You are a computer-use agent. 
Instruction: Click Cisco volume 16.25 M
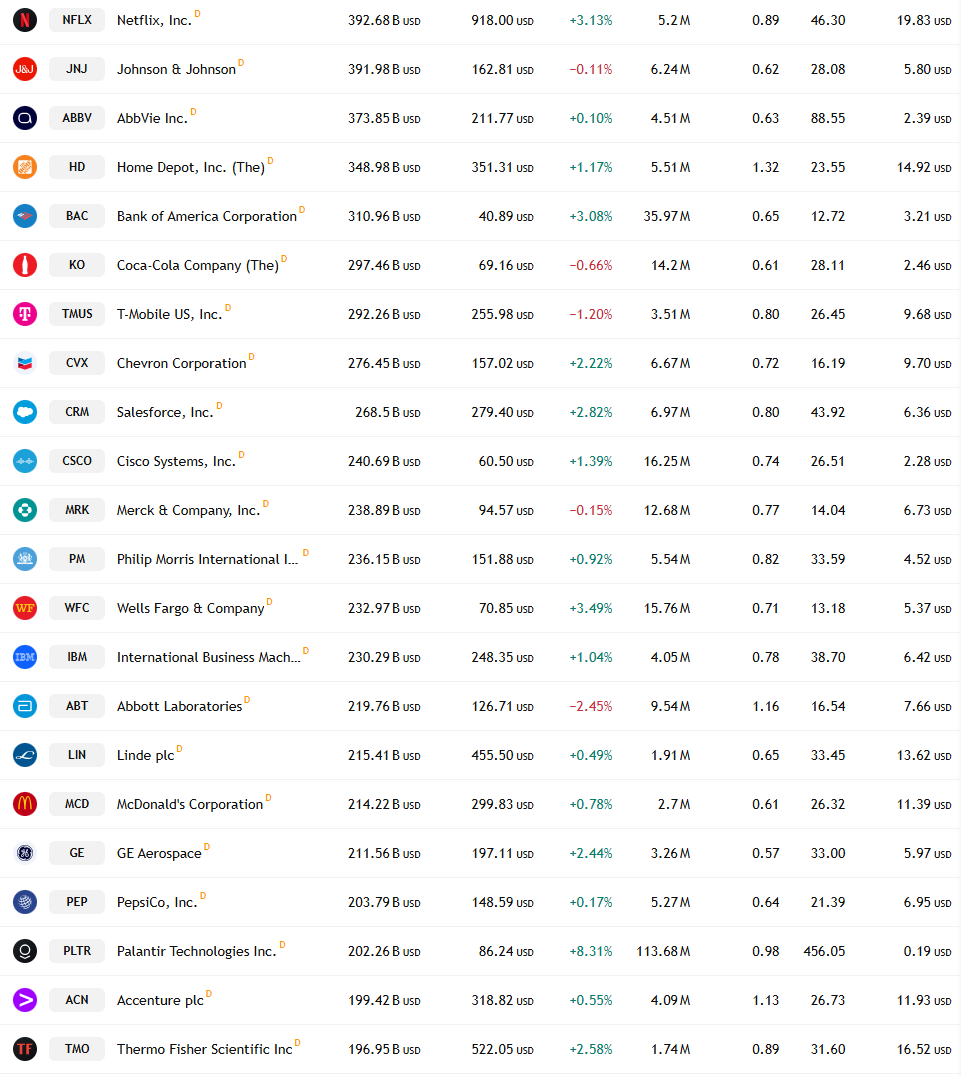(x=667, y=461)
